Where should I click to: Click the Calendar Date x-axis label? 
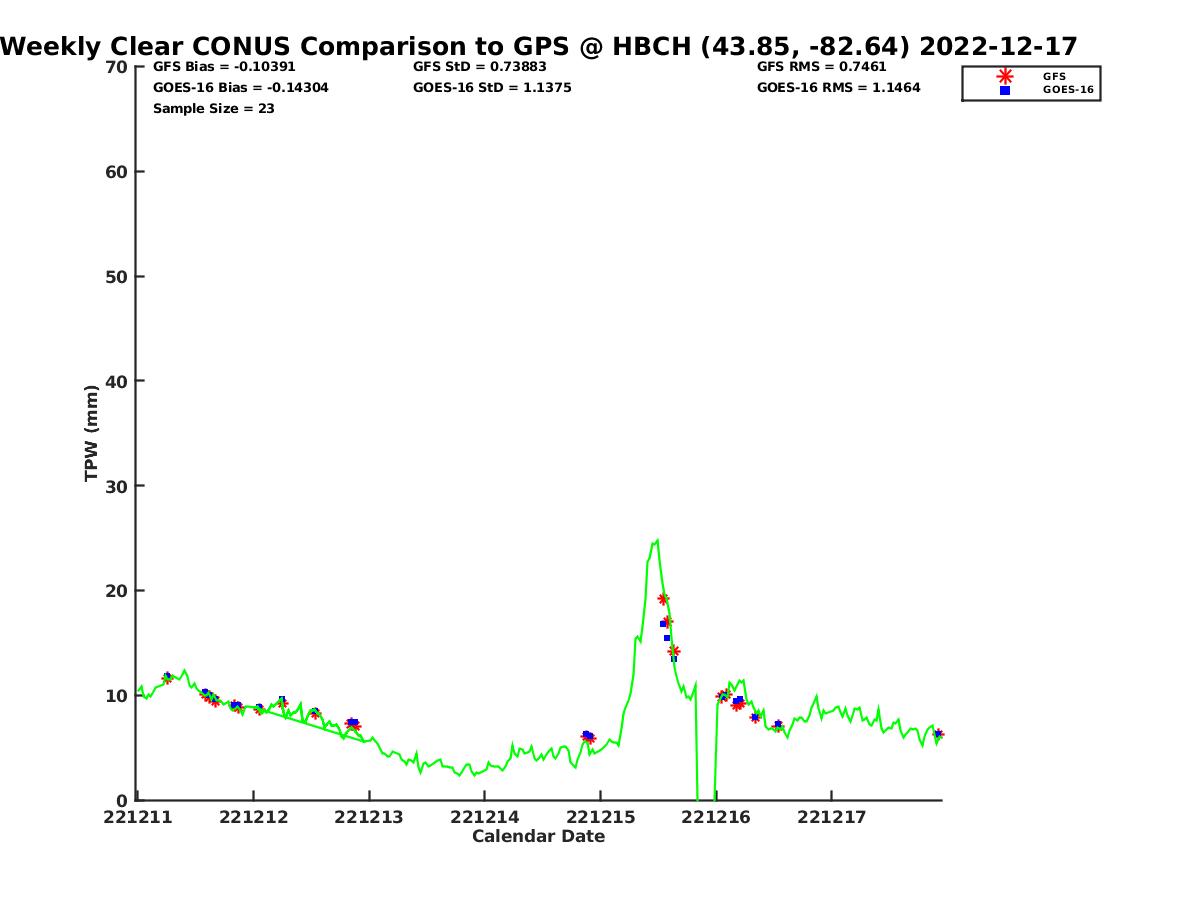[538, 837]
